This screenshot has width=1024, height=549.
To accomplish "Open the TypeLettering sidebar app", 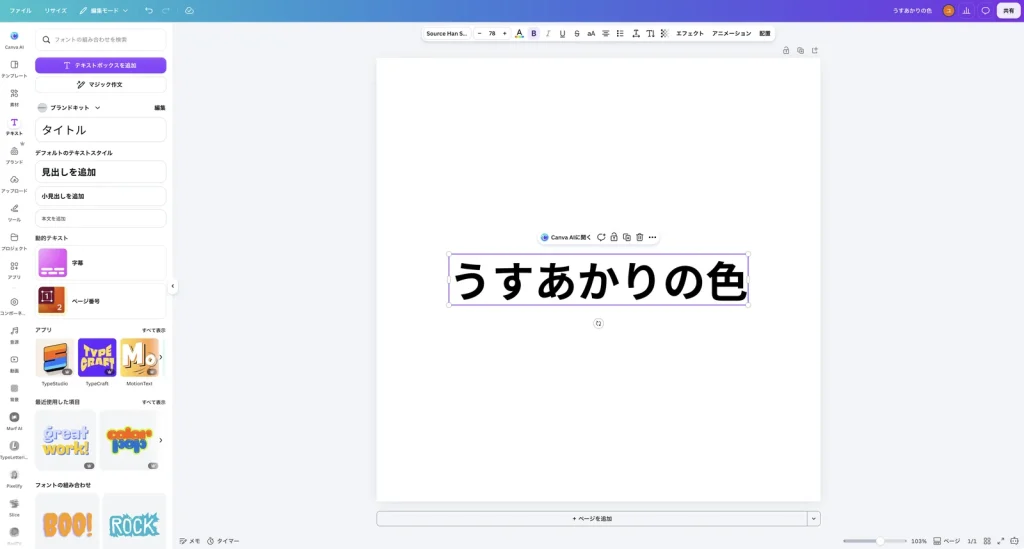I will 14,450.
